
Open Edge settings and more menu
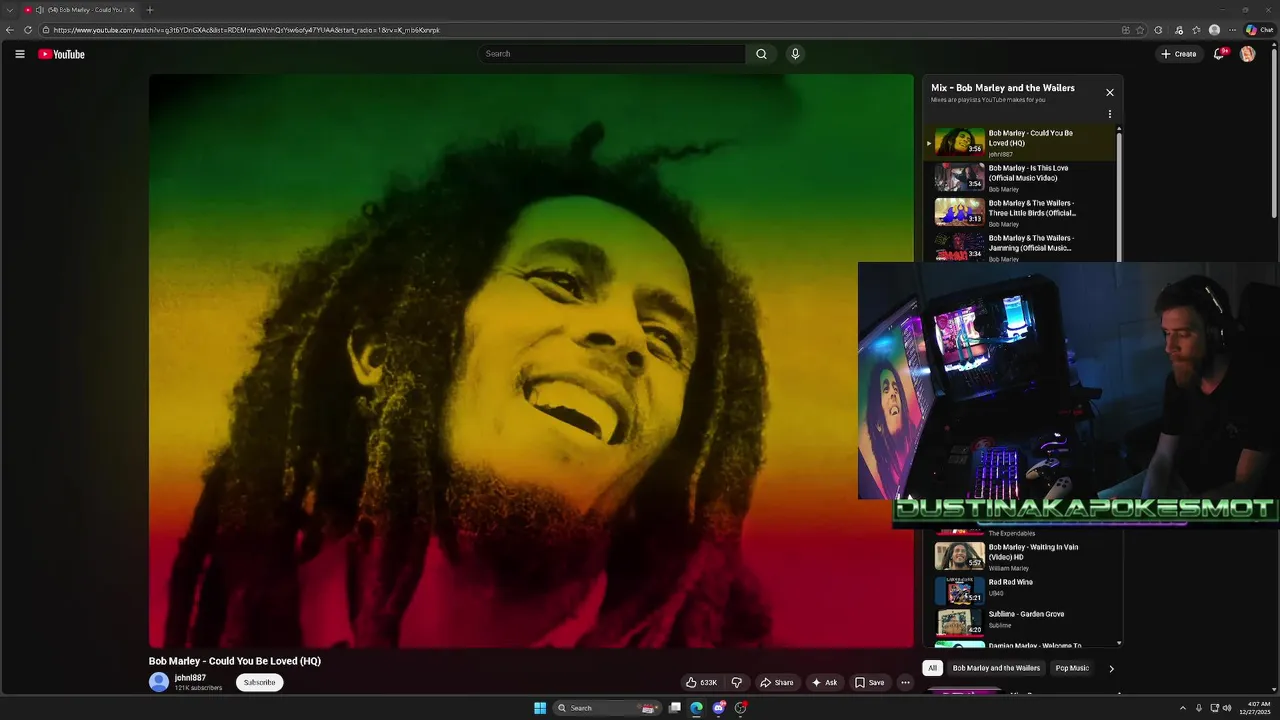[1232, 30]
